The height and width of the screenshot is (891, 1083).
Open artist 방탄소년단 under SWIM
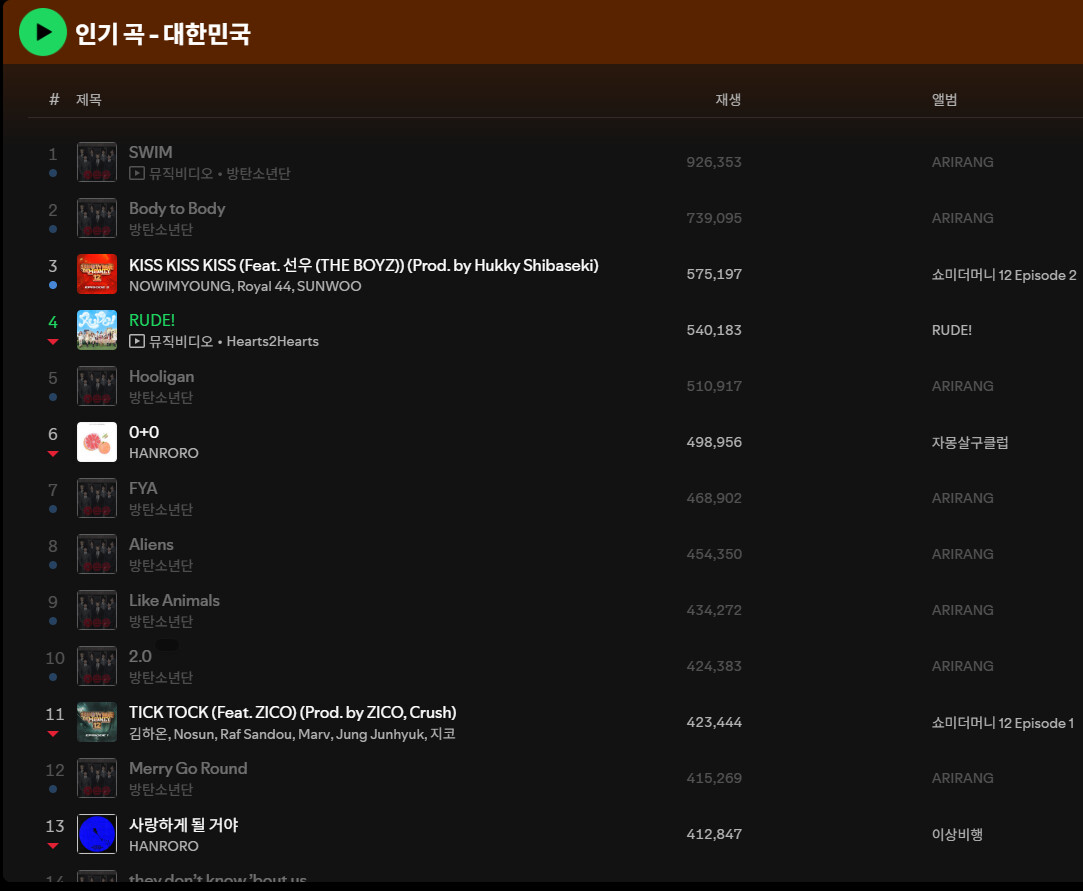[258, 173]
